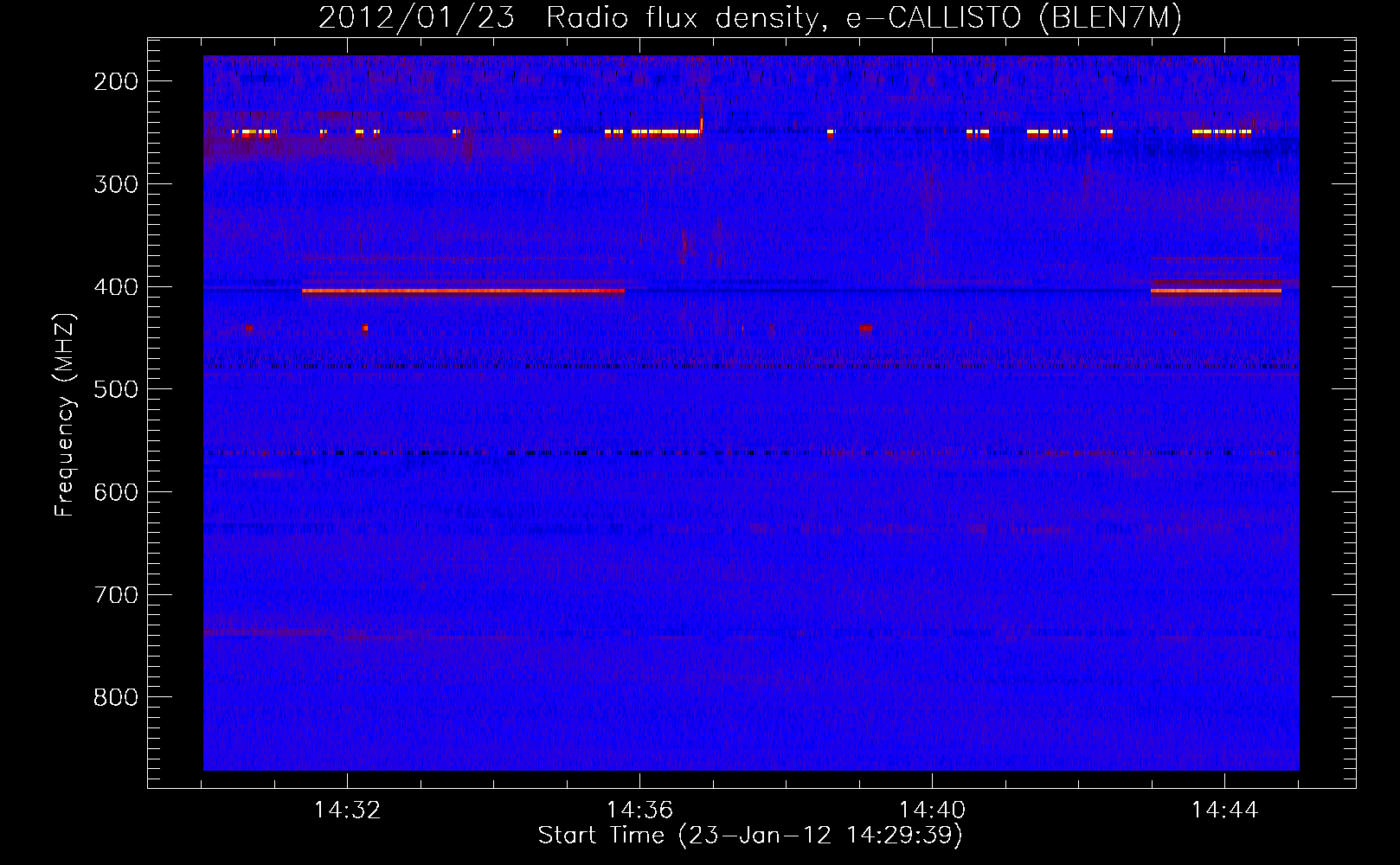Click the 'Frequency (MHZ)' axis label
Image resolution: width=1400 pixels, height=865 pixels.
(x=65, y=414)
